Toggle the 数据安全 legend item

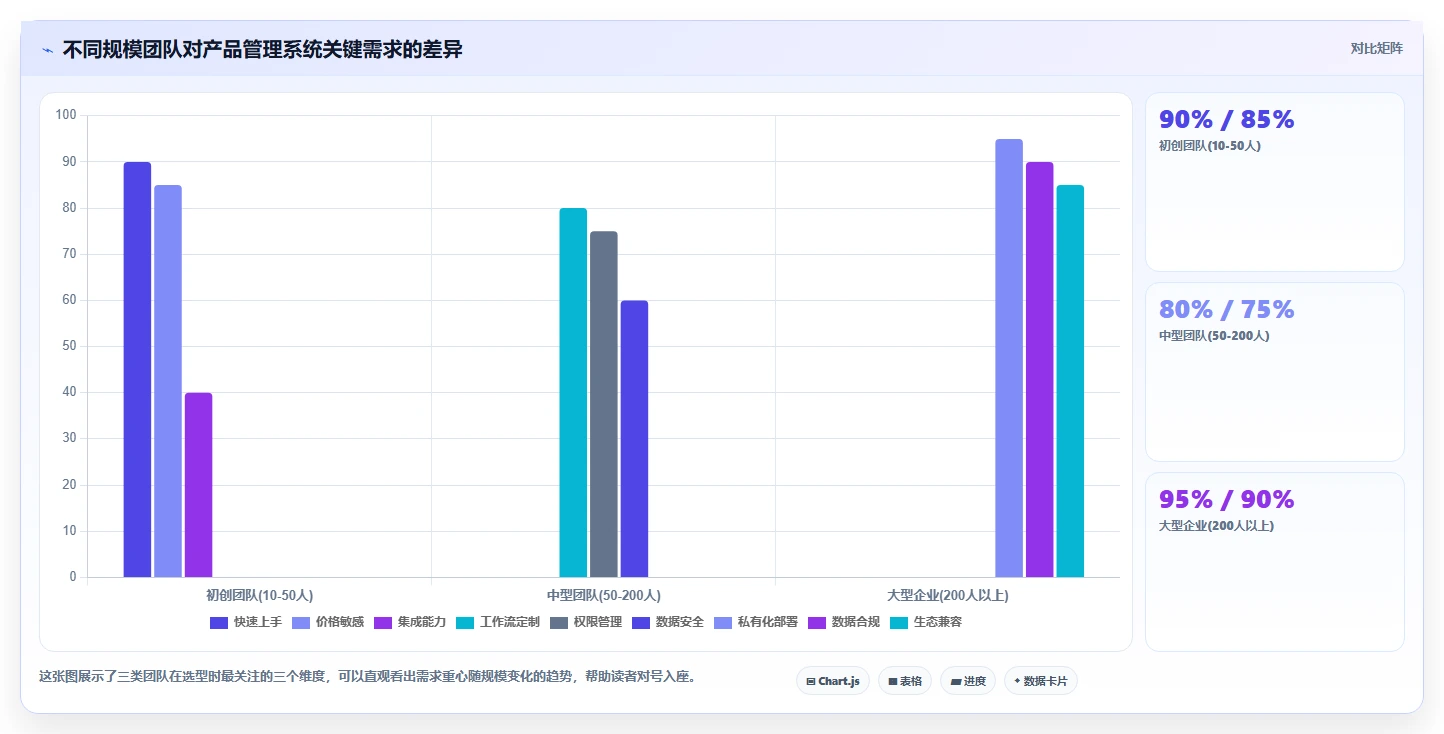coord(668,622)
